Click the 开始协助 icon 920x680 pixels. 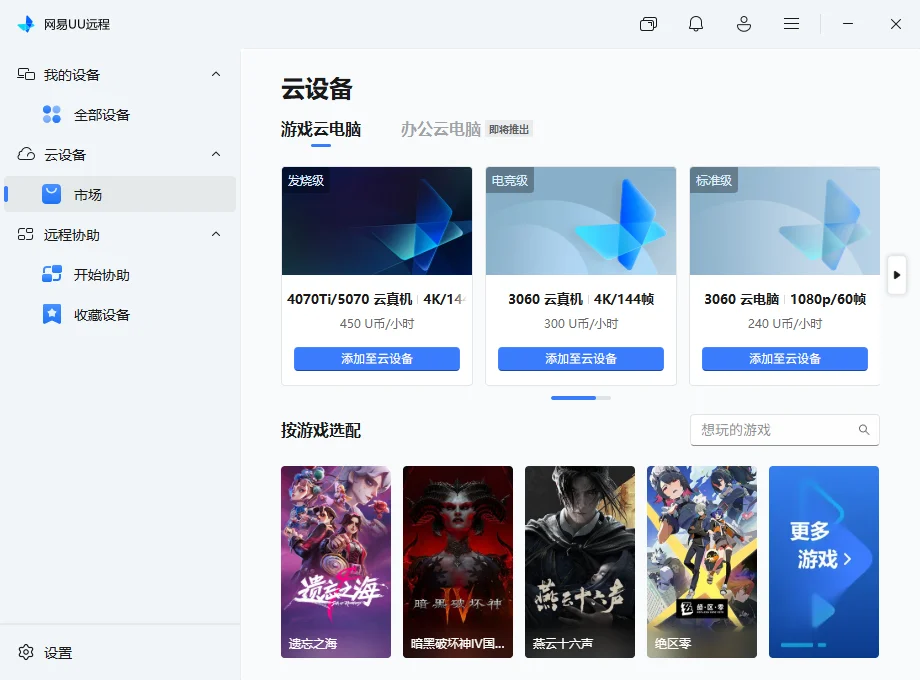(x=52, y=274)
